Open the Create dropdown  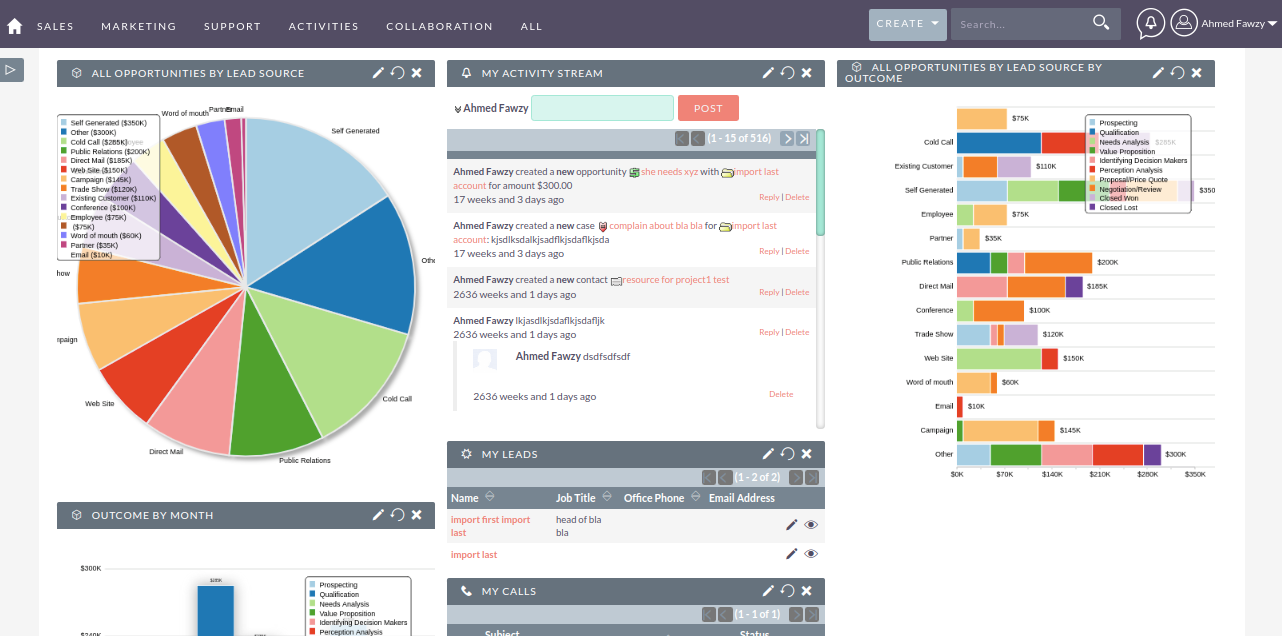[908, 24]
